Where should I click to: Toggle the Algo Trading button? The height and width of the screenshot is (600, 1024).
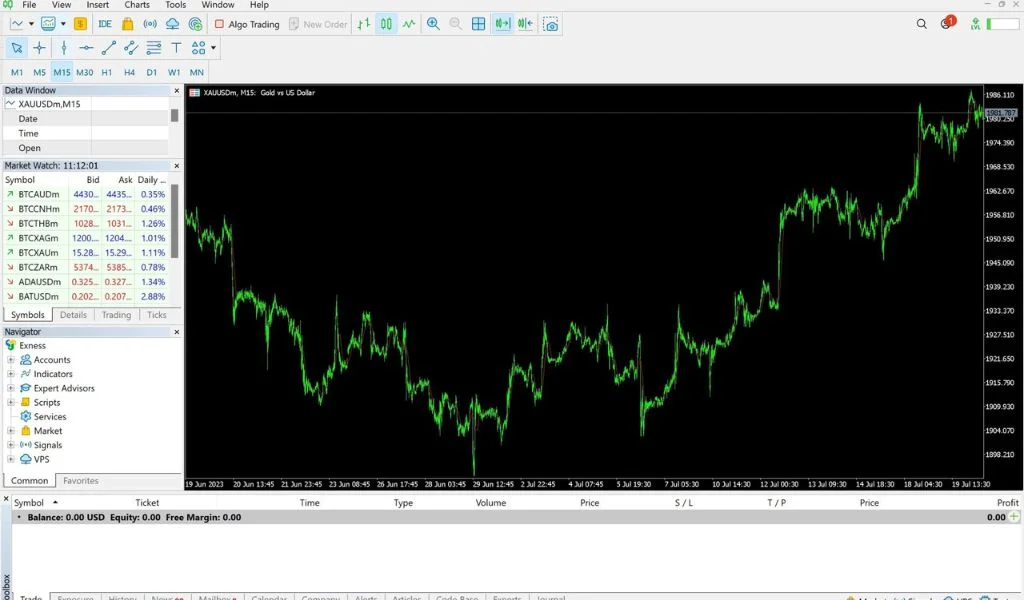pyautogui.click(x=247, y=24)
